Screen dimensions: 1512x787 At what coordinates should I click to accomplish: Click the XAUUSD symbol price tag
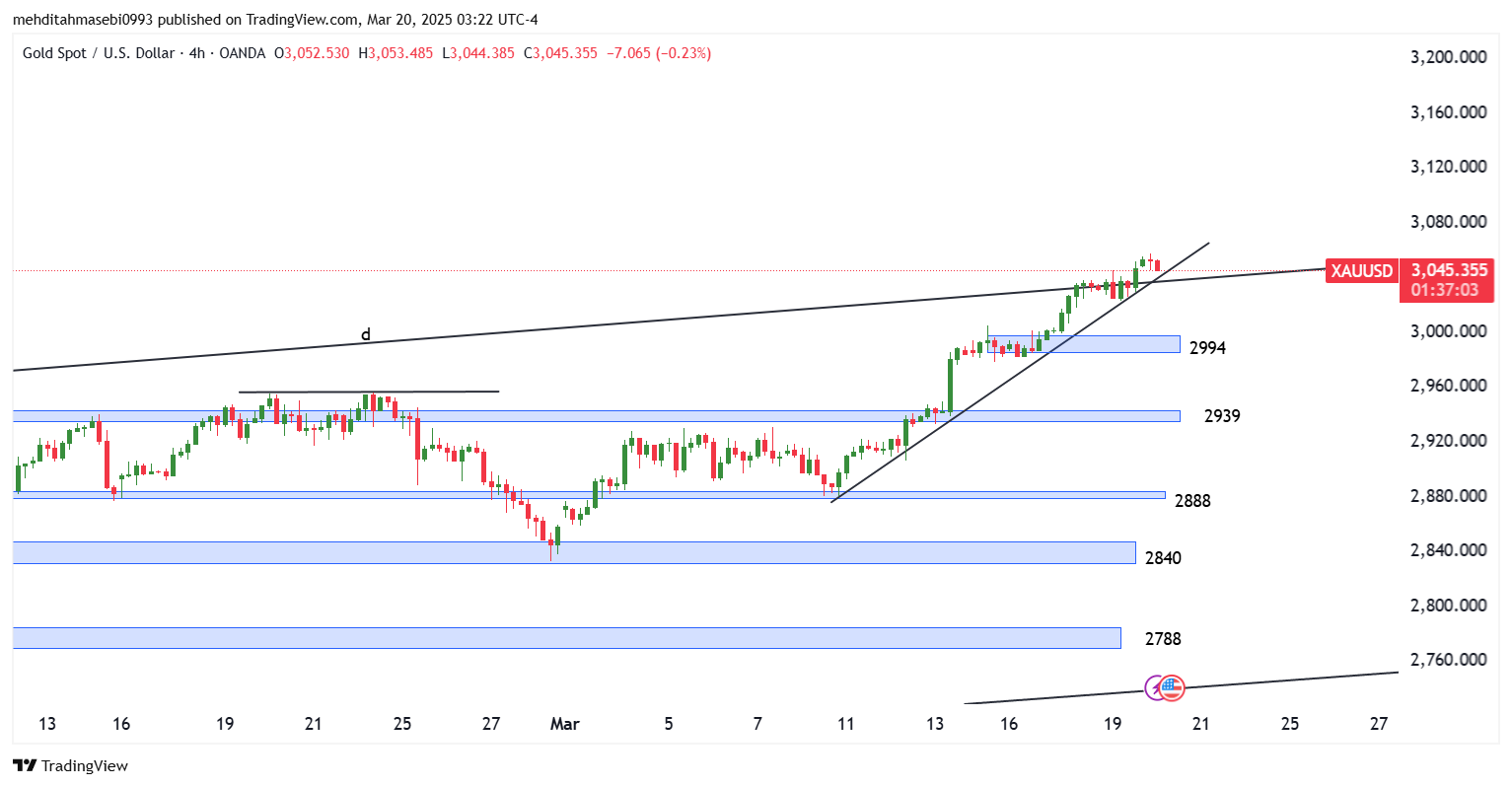[1361, 270]
